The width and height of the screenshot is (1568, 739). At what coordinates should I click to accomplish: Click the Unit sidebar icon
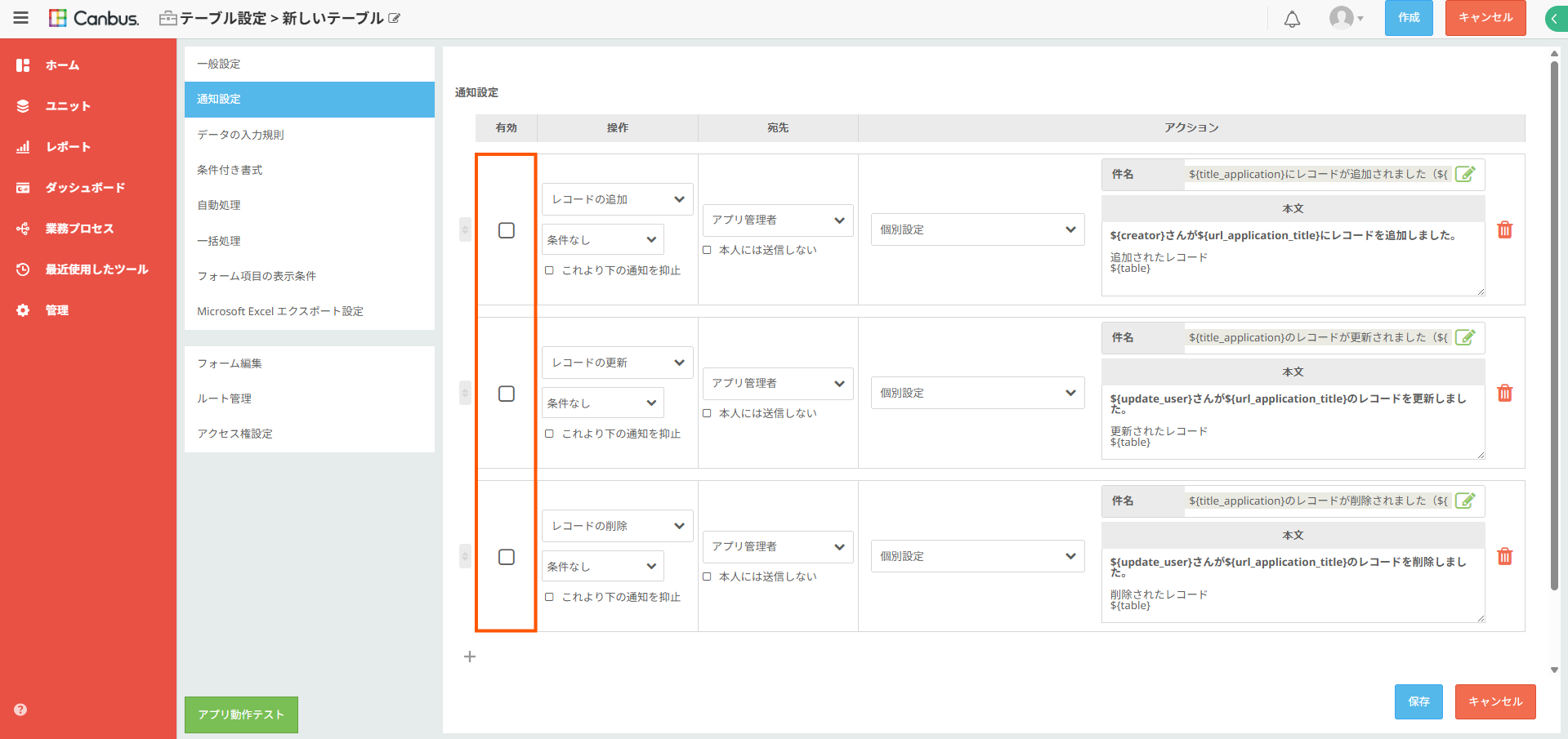(x=23, y=106)
